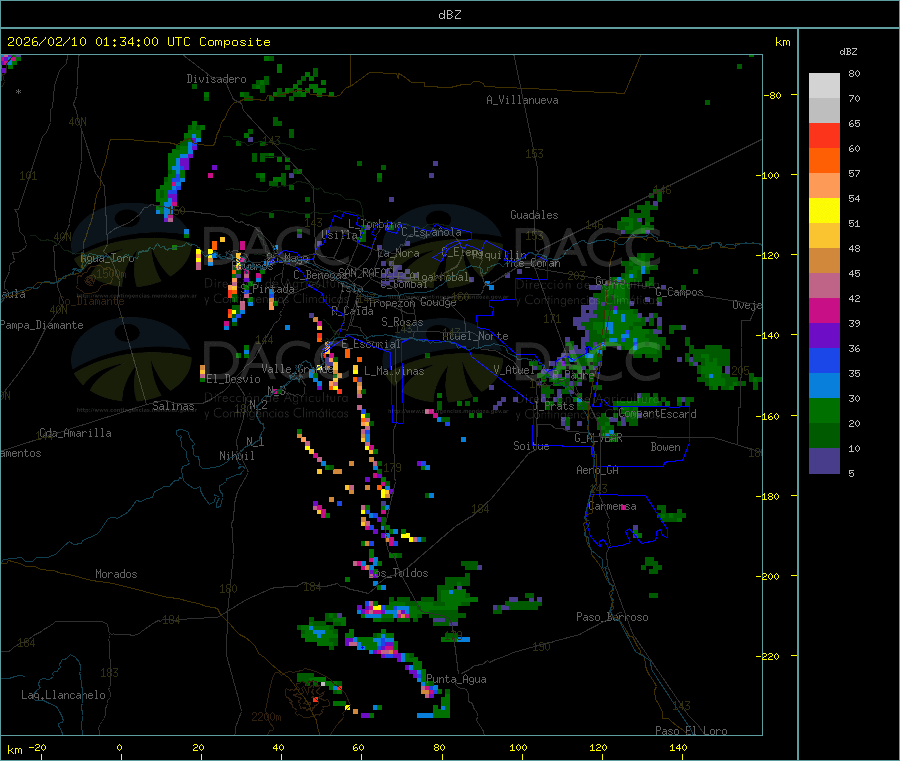Viewport: 900px width, 761px height.
Task: Click the red swatch in the dBZ legend
Action: coord(824,135)
